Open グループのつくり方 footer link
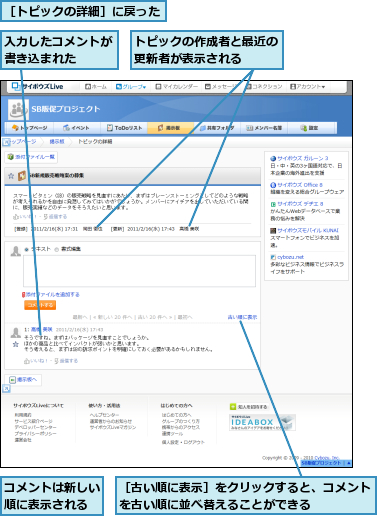This screenshot has height=516, width=377. [x=181, y=421]
